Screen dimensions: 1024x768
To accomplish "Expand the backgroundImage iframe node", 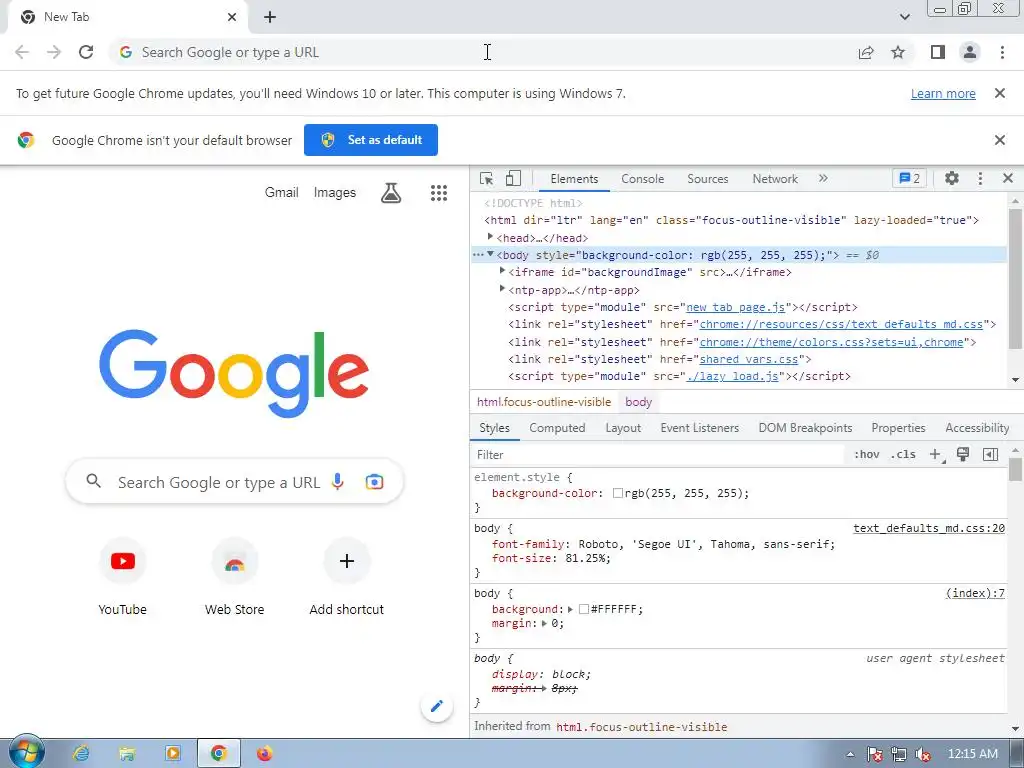I will 502,270.
